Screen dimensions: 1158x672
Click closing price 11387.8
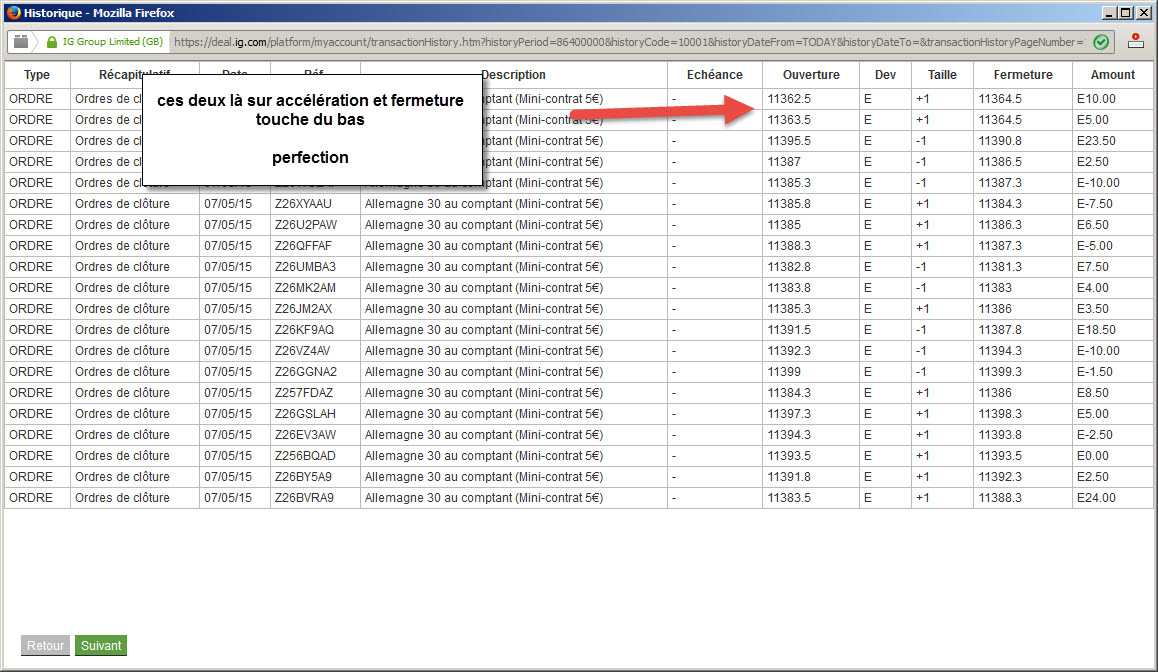pyautogui.click(x=1000, y=330)
